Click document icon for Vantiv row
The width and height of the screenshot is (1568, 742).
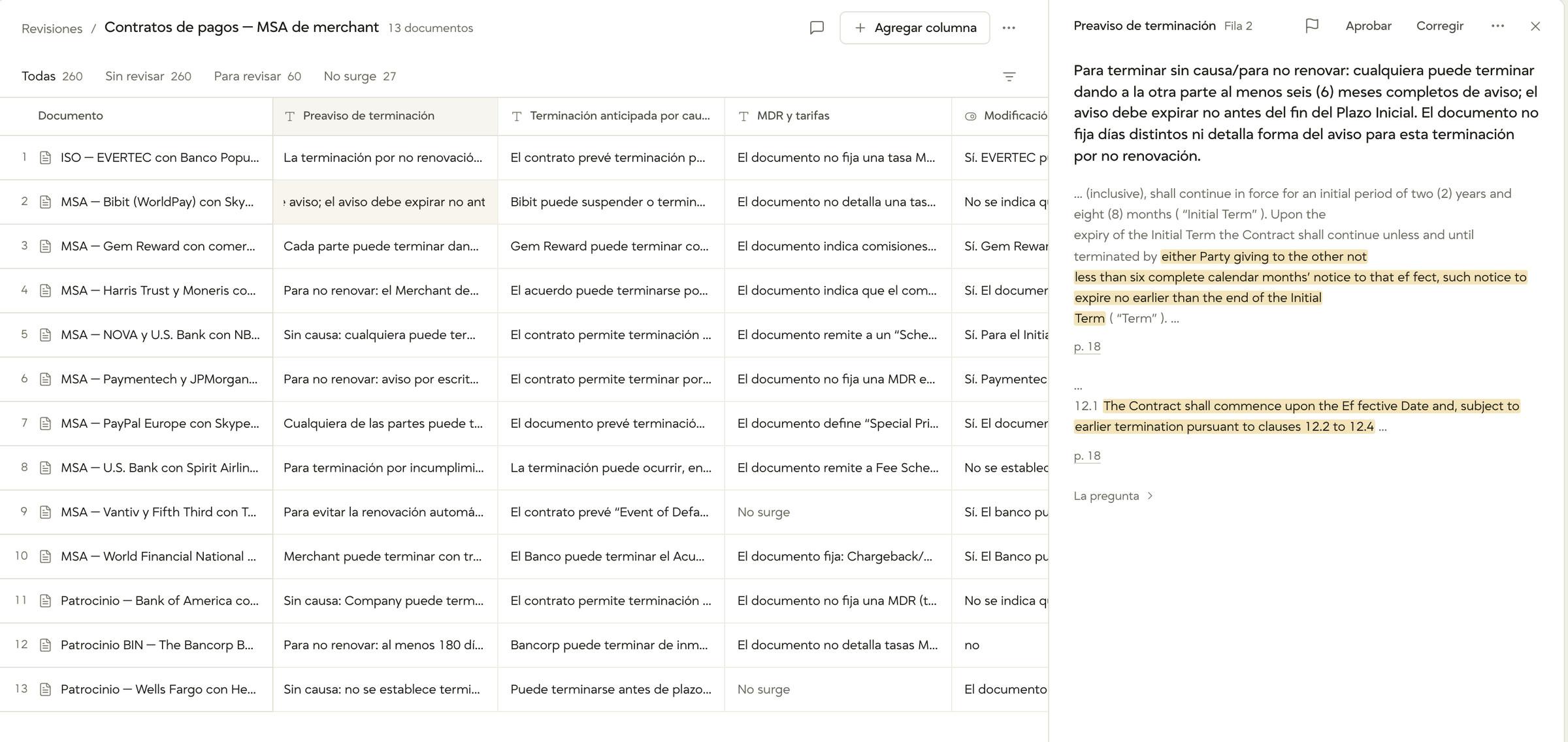[45, 512]
